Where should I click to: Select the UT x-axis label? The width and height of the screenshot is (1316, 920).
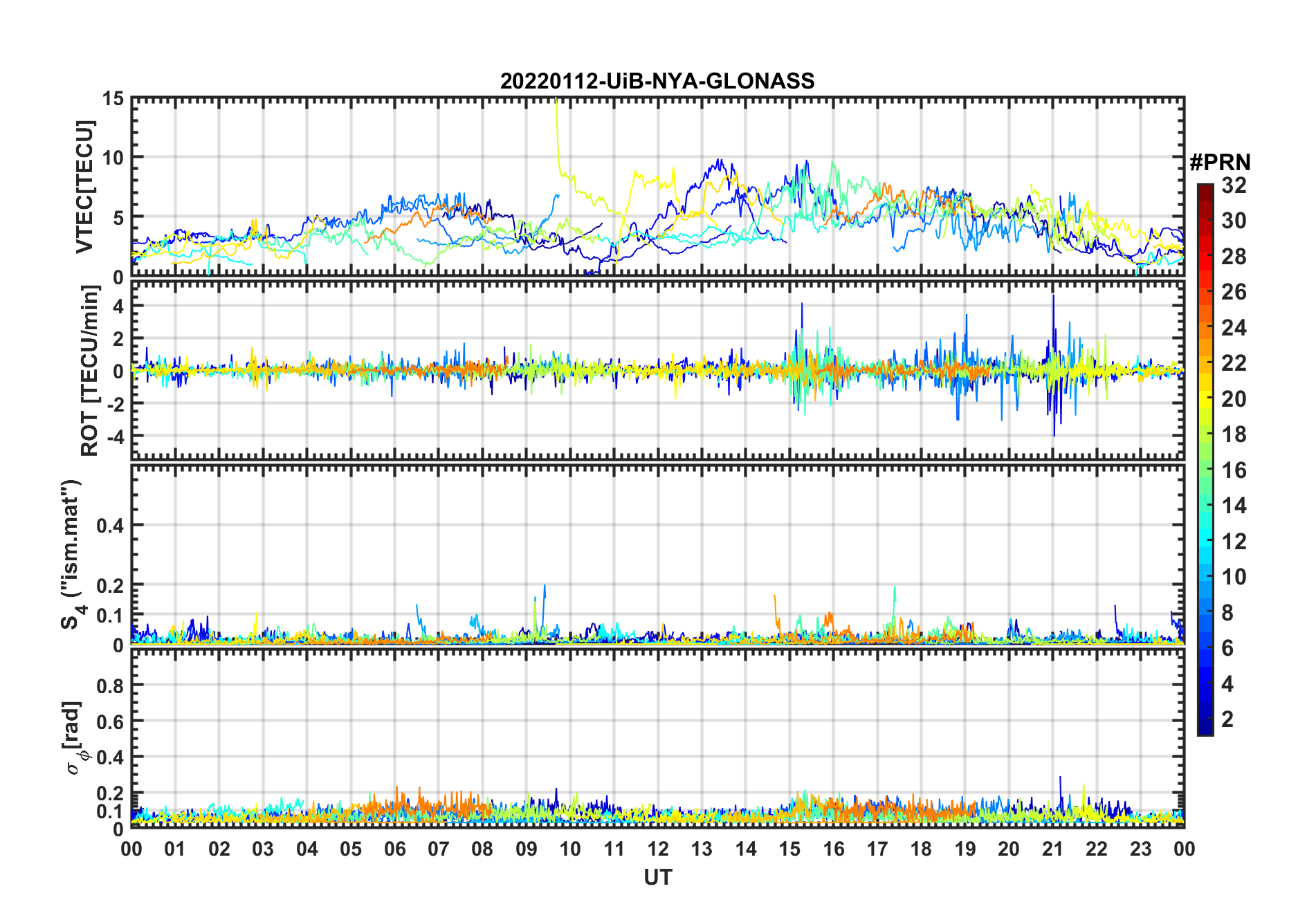point(657,877)
